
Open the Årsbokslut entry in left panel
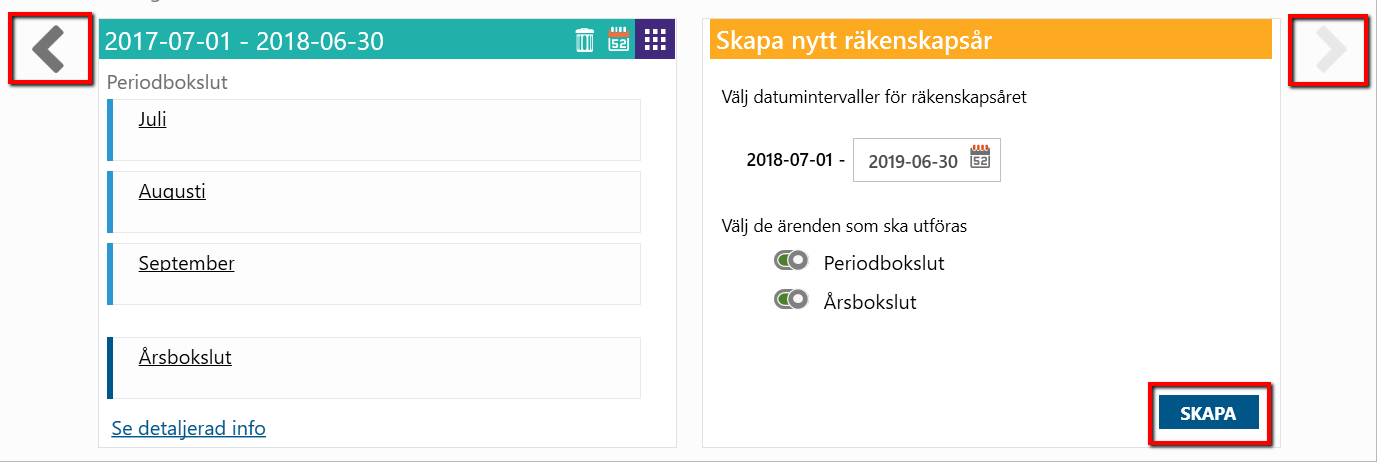tap(185, 357)
